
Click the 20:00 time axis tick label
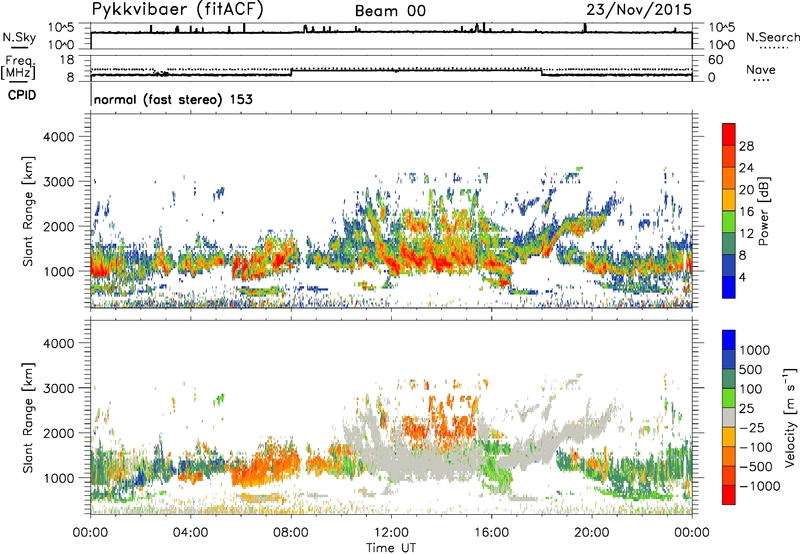coord(592,533)
